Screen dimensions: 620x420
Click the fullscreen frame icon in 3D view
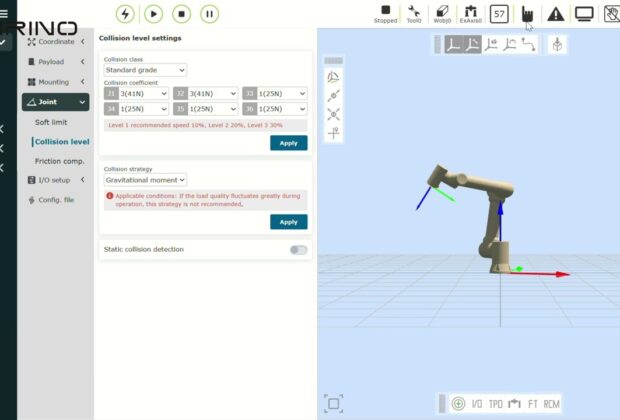pos(334,403)
